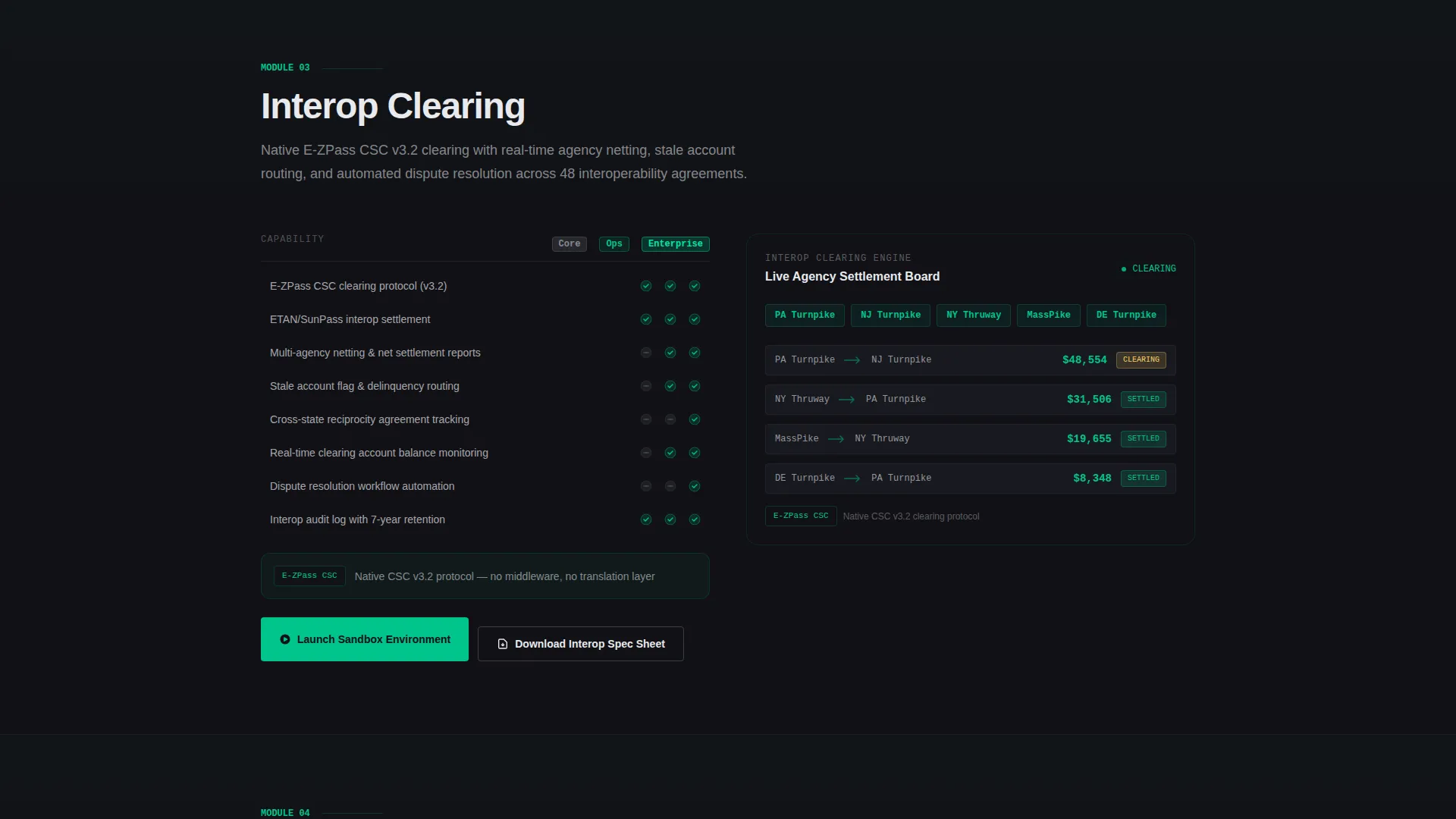Viewport: 1456px width, 819px height.
Task: Click the green dot beside the CLEARING status
Action: tap(1124, 269)
